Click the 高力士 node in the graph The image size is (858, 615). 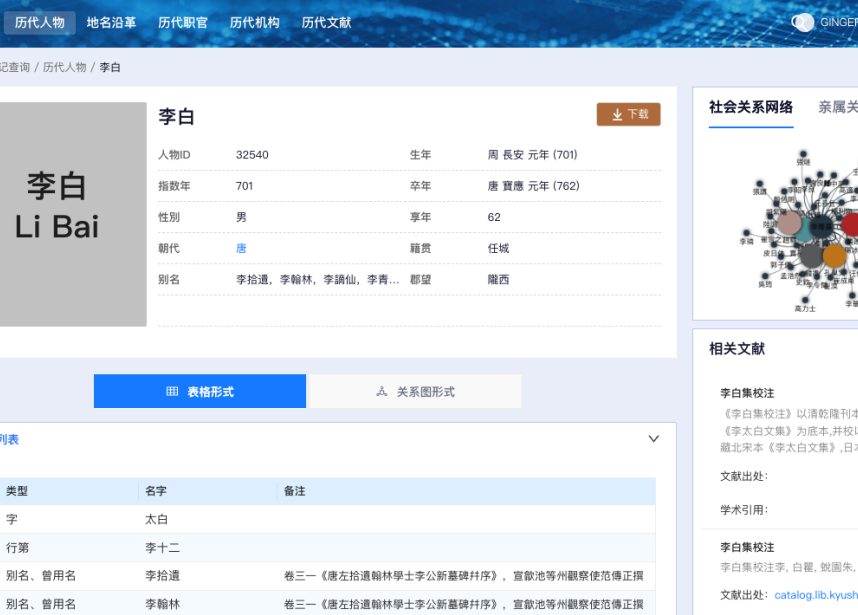(806, 299)
